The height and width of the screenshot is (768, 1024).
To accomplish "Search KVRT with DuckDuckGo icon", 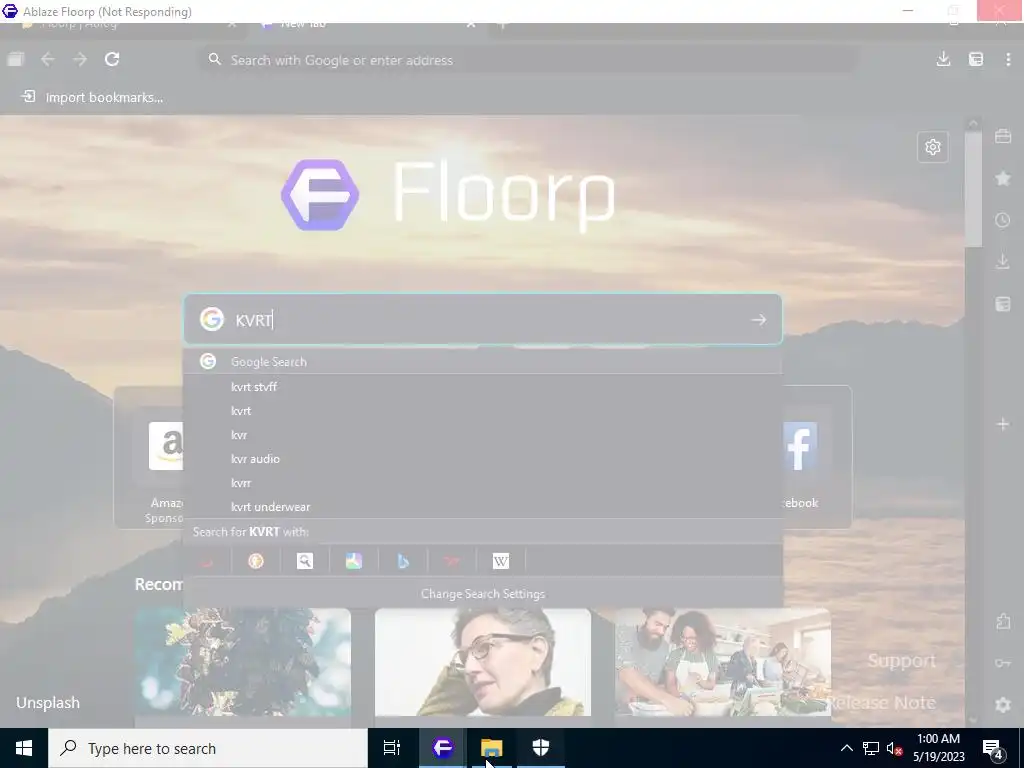I will [256, 561].
